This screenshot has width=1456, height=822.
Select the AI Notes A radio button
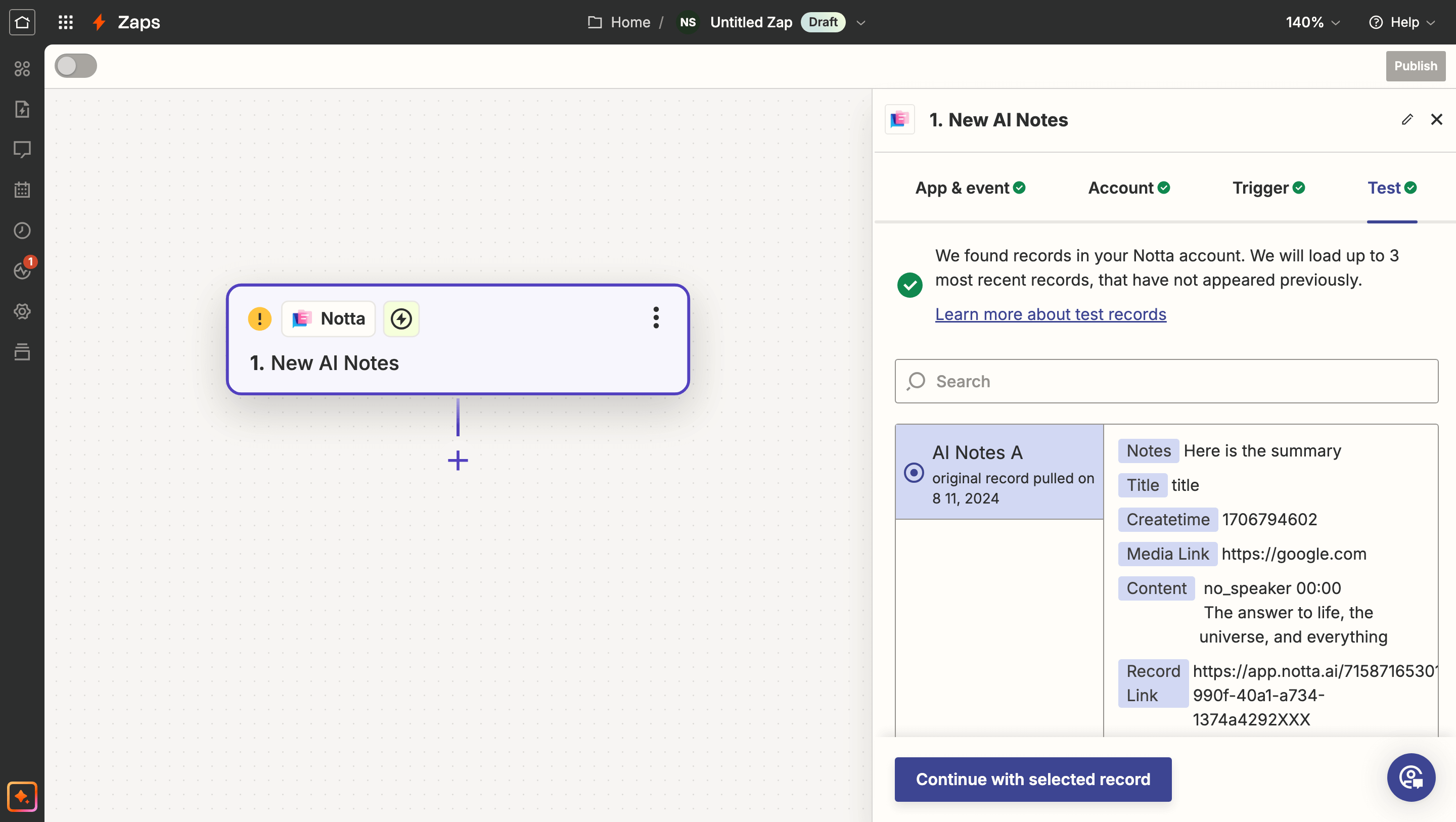pos(914,473)
